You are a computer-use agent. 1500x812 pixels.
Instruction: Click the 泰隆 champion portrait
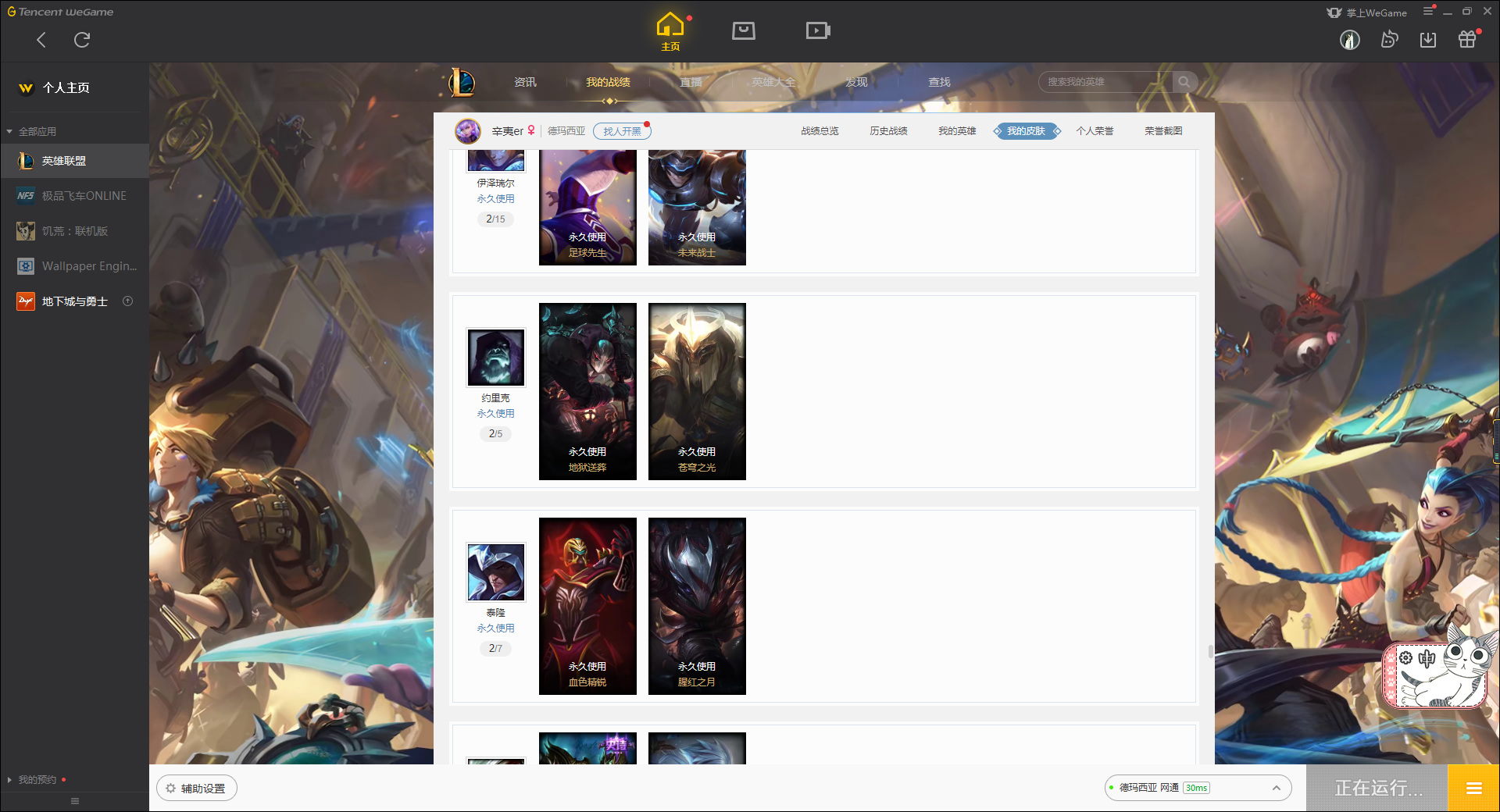click(496, 572)
